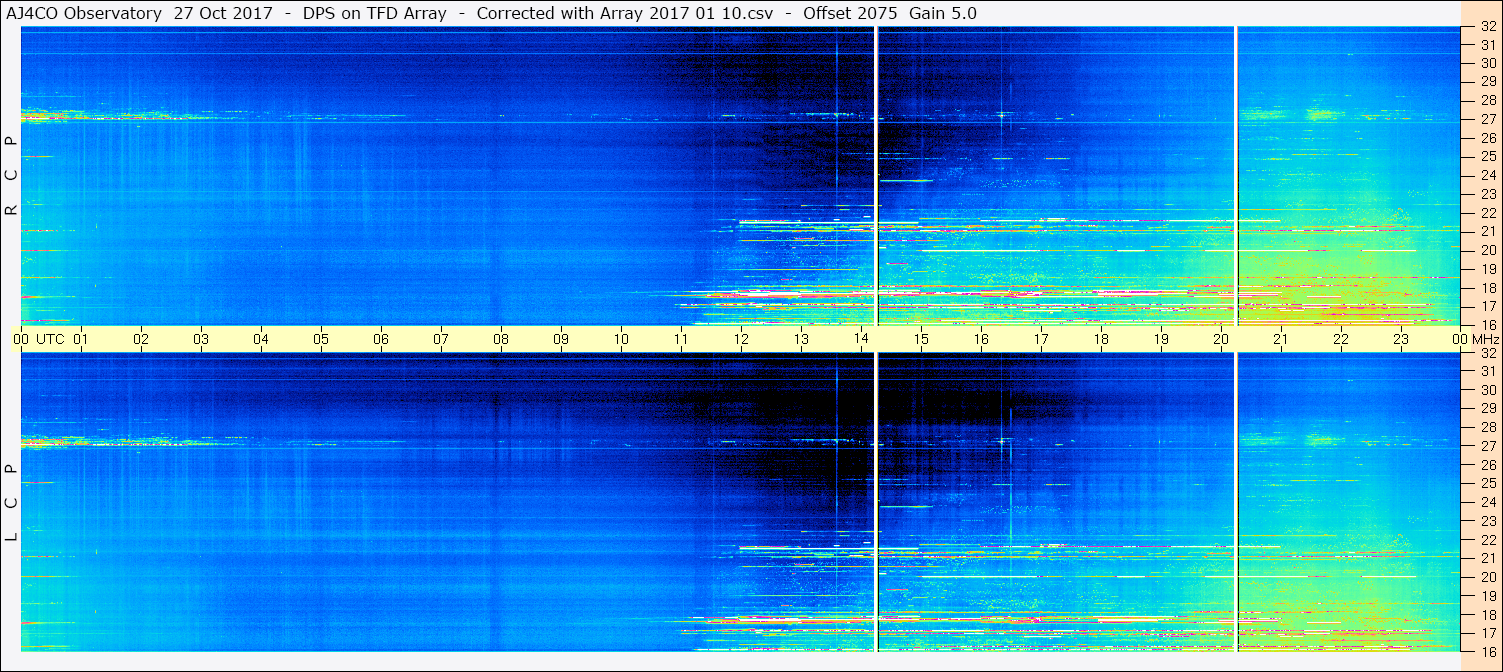The height and width of the screenshot is (672, 1503).
Task: Click the 10 hour mark on time axis
Action: click(621, 339)
